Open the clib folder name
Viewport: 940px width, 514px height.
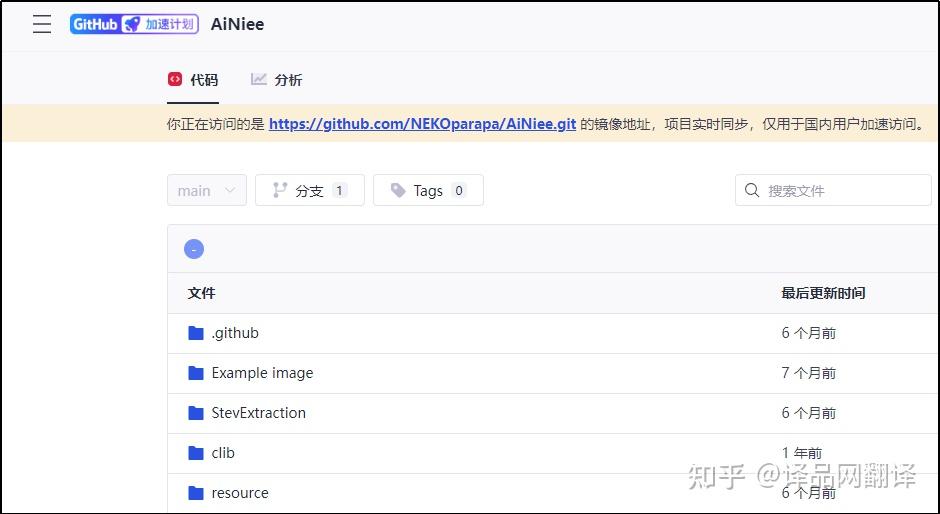click(223, 453)
